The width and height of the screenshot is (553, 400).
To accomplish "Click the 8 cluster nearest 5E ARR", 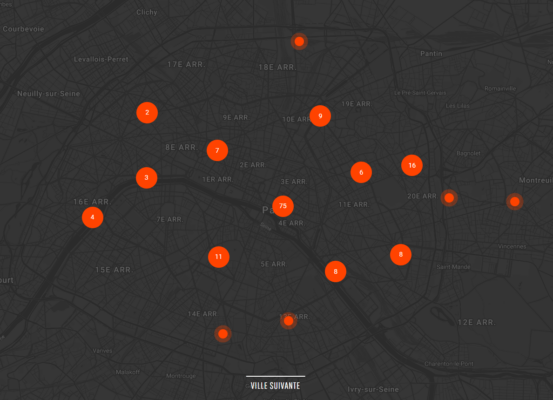I will [335, 272].
